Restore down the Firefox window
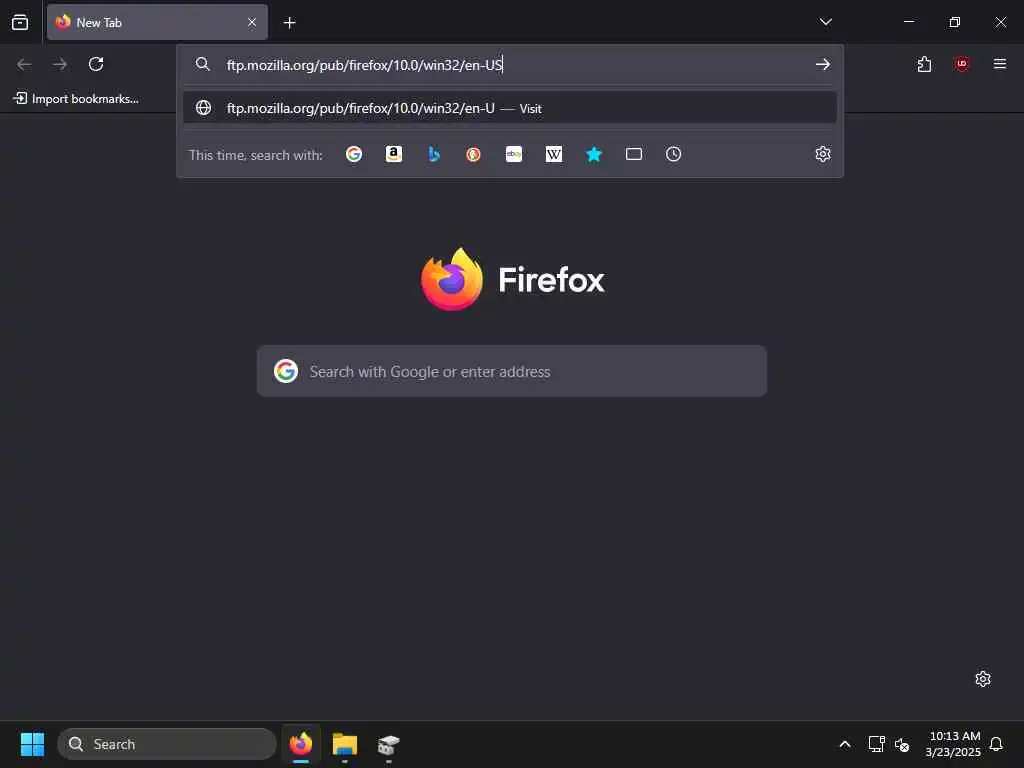Viewport: 1024px width, 768px height. pos(954,22)
